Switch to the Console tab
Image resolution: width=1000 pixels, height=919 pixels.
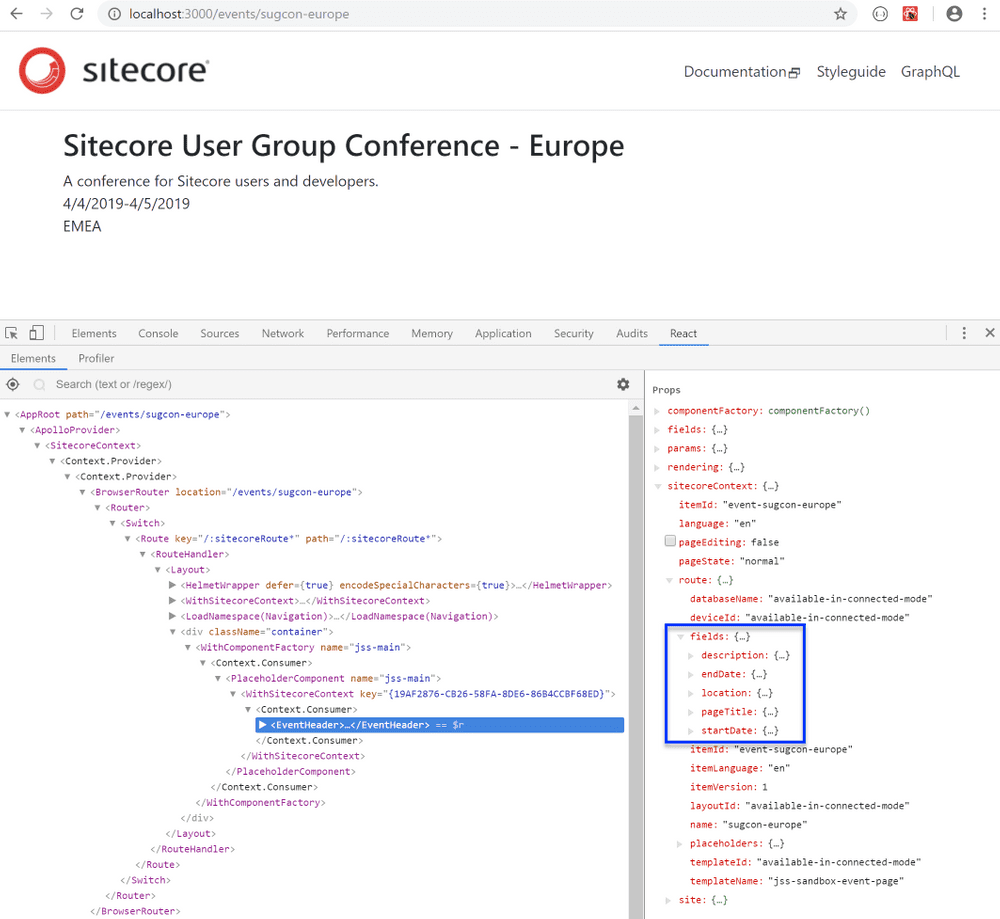click(158, 333)
